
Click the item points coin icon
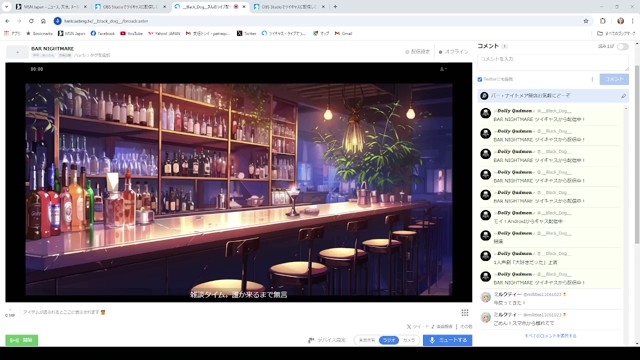(10, 313)
